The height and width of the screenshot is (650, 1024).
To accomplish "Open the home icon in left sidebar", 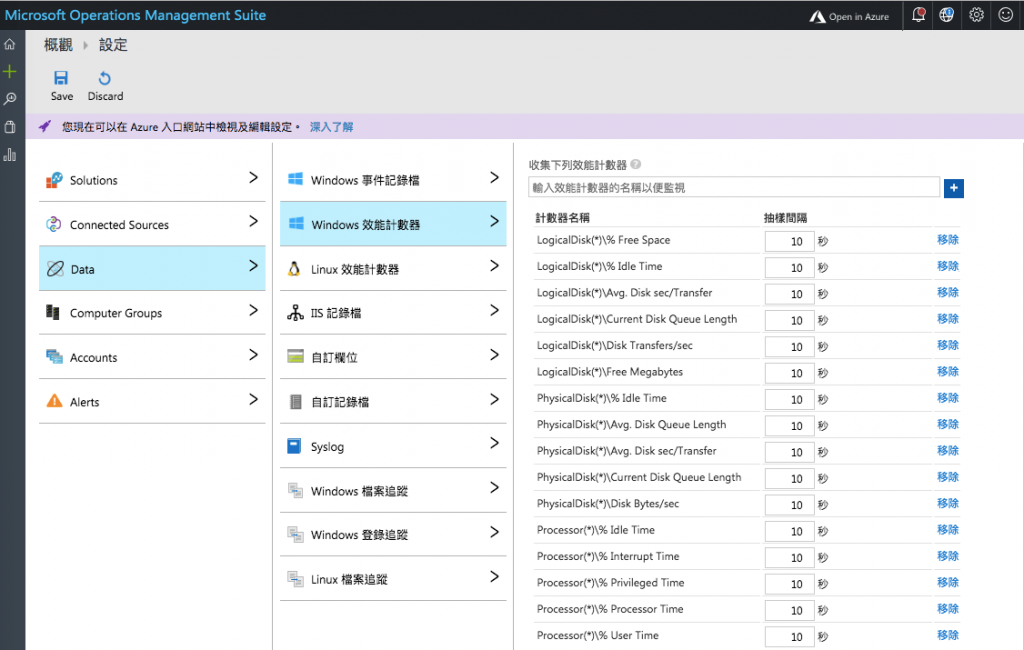I will [x=10, y=44].
